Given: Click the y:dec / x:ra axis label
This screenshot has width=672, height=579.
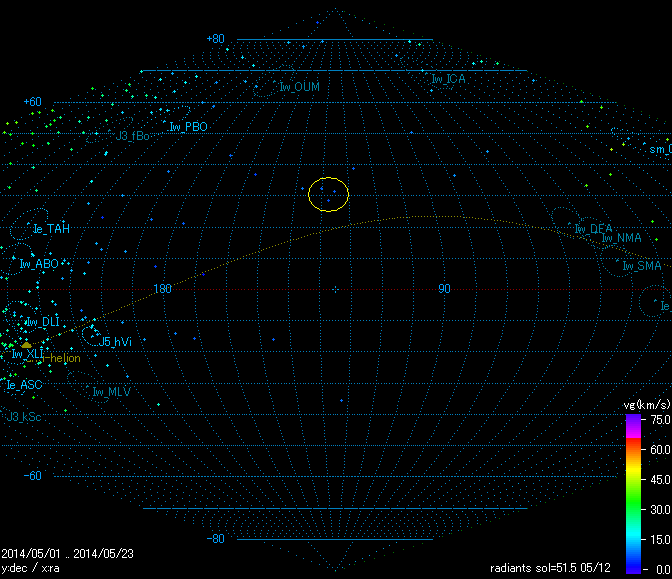Looking at the screenshot, I should tap(30, 568).
